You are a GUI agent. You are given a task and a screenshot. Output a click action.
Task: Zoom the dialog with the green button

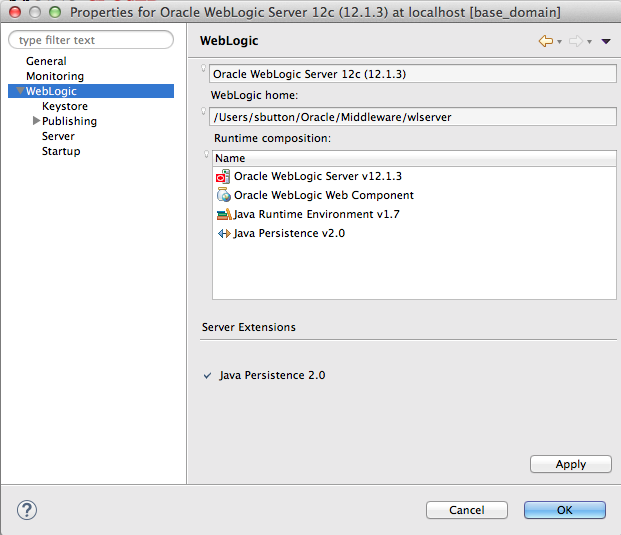[x=55, y=12]
